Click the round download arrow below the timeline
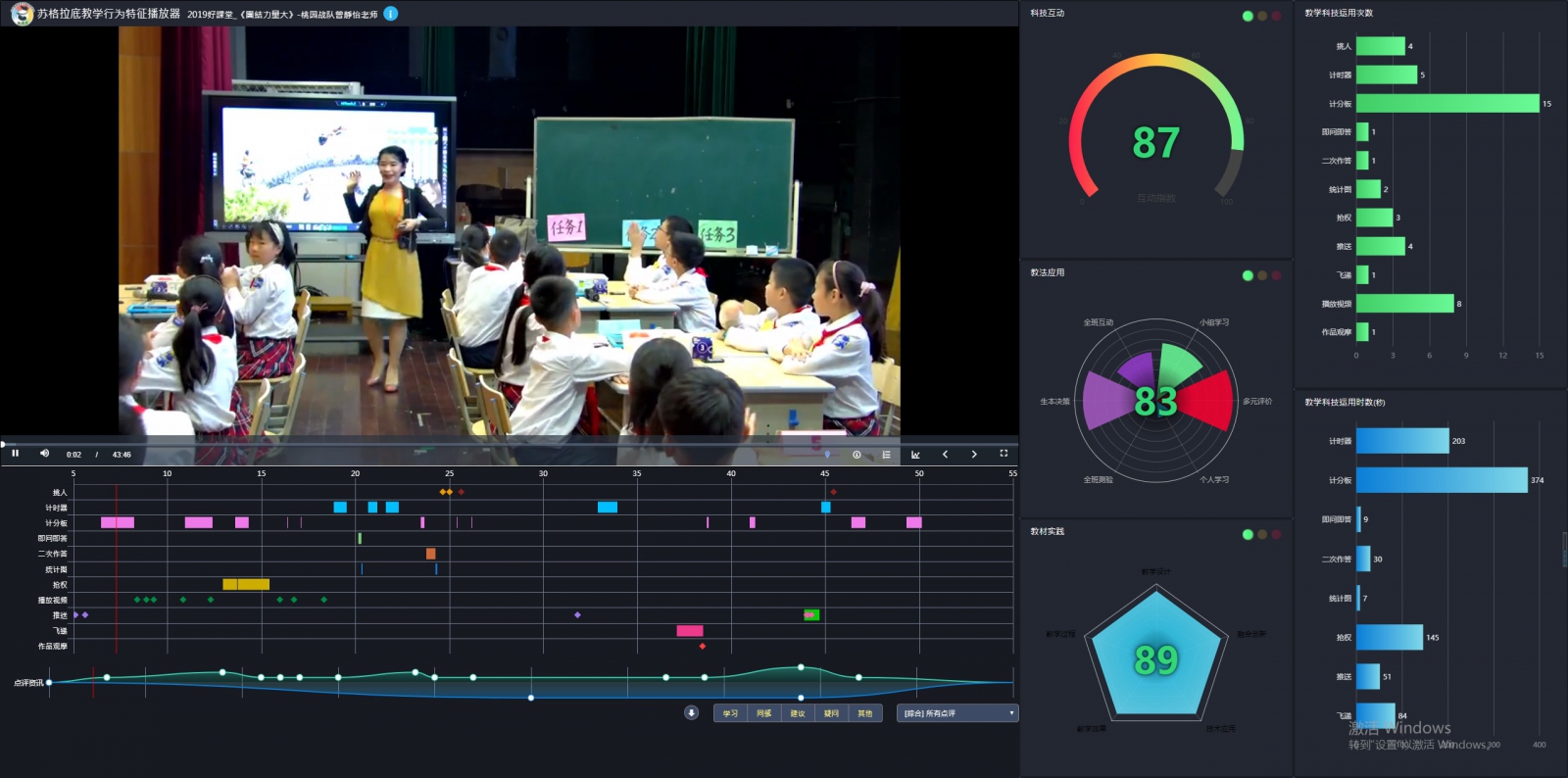This screenshot has width=1568, height=778. click(691, 713)
